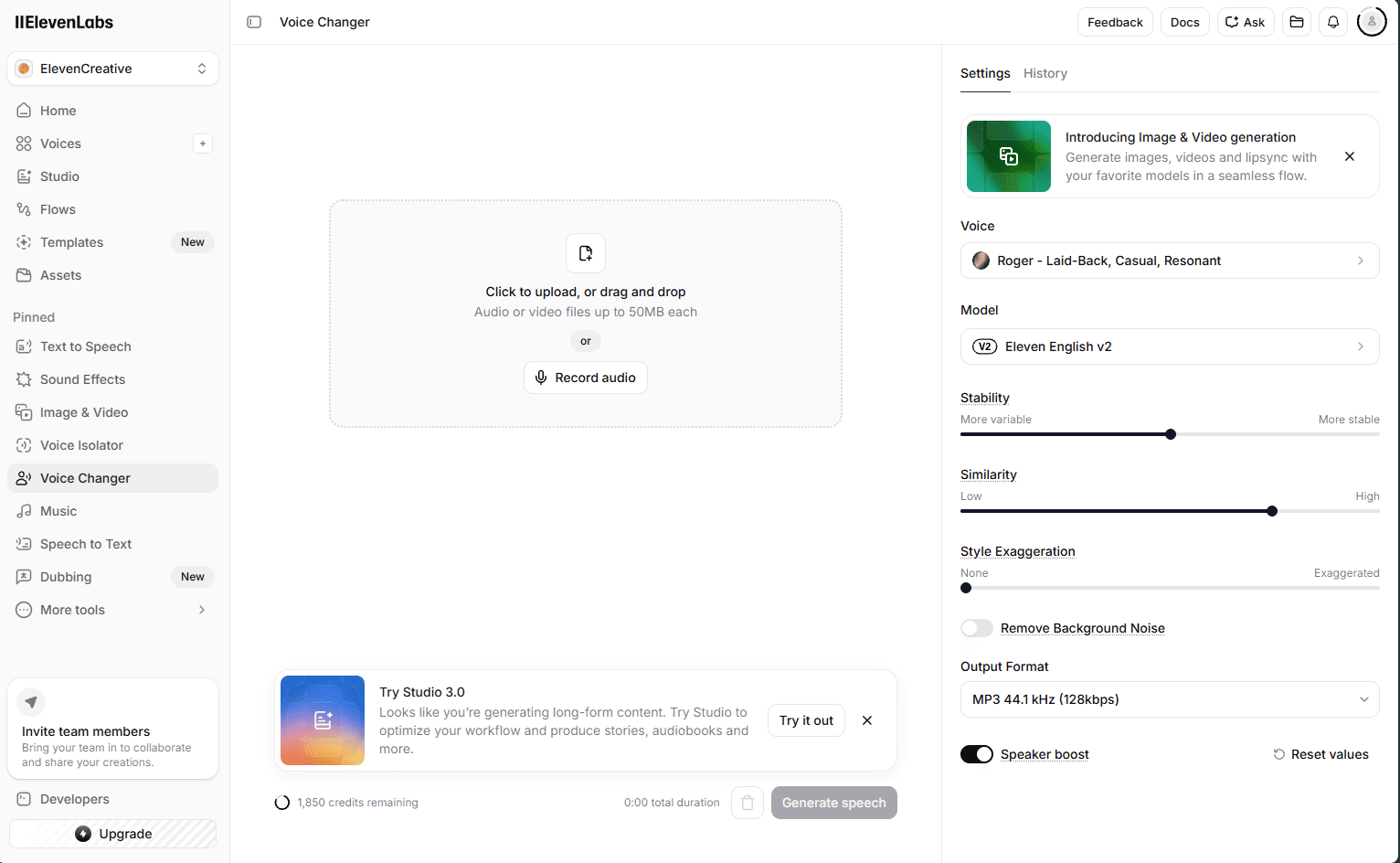The height and width of the screenshot is (863, 1400).
Task: Toggle Speaker boost switch
Action: [977, 754]
